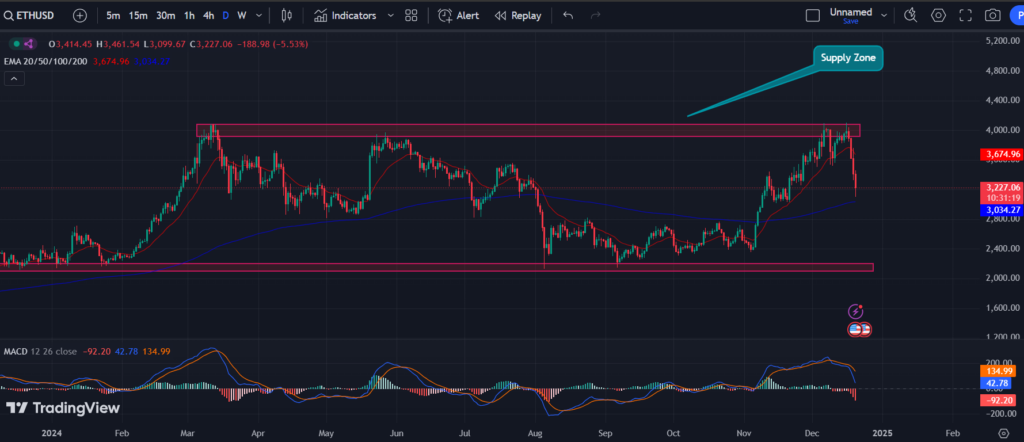Click the low value L3,099.67
The width and height of the screenshot is (1024, 442).
tap(165, 44)
